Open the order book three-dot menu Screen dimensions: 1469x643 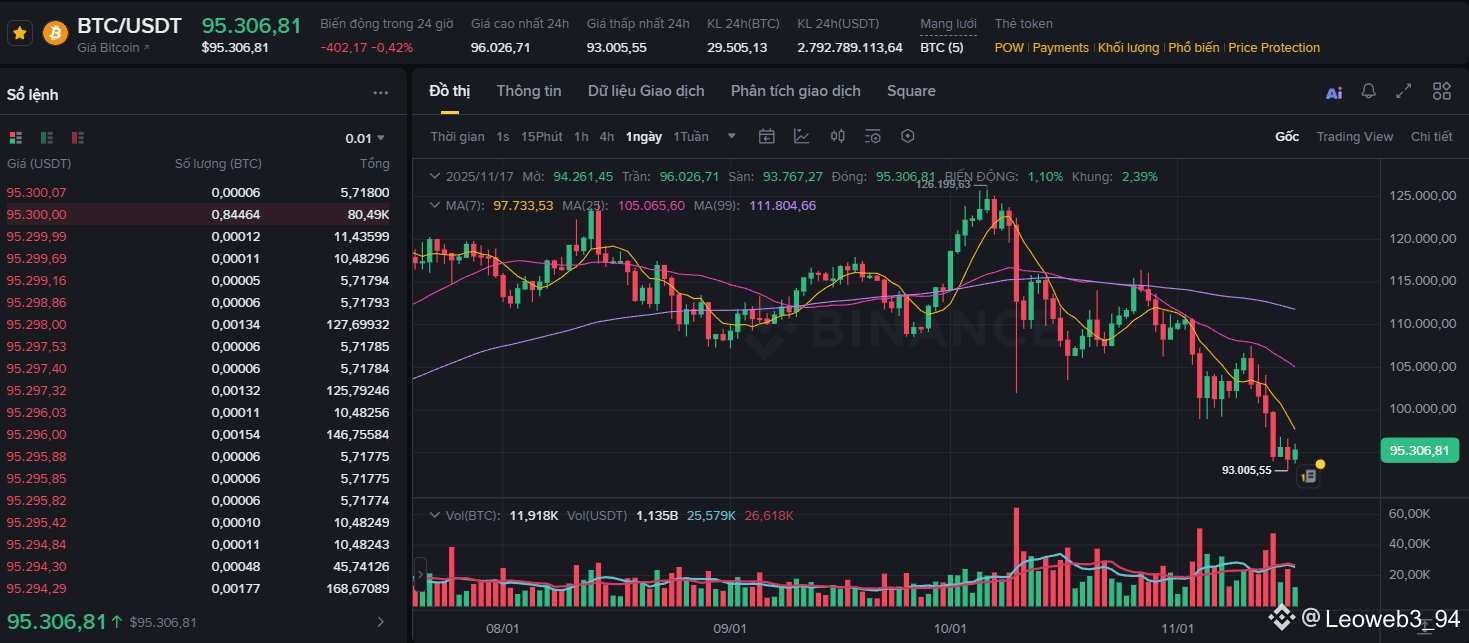(381, 93)
